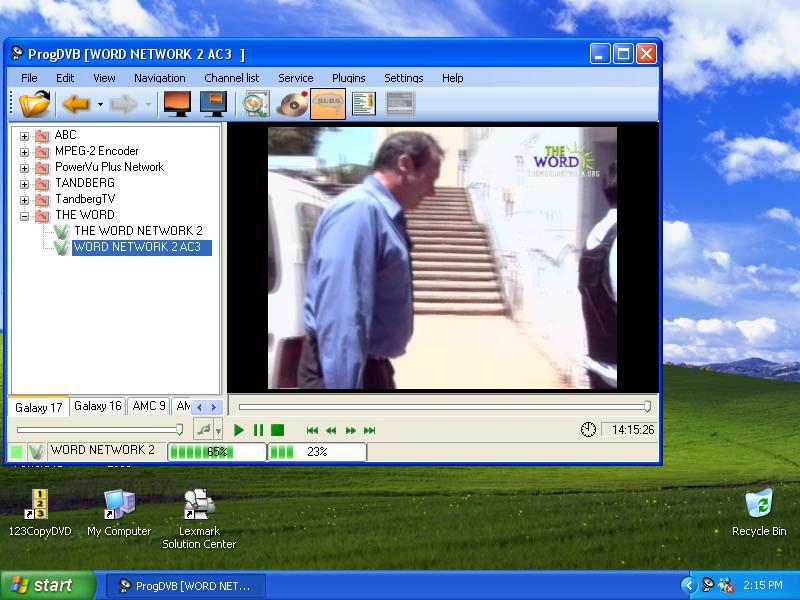
Task: Open the Plugins menu
Action: [348, 78]
